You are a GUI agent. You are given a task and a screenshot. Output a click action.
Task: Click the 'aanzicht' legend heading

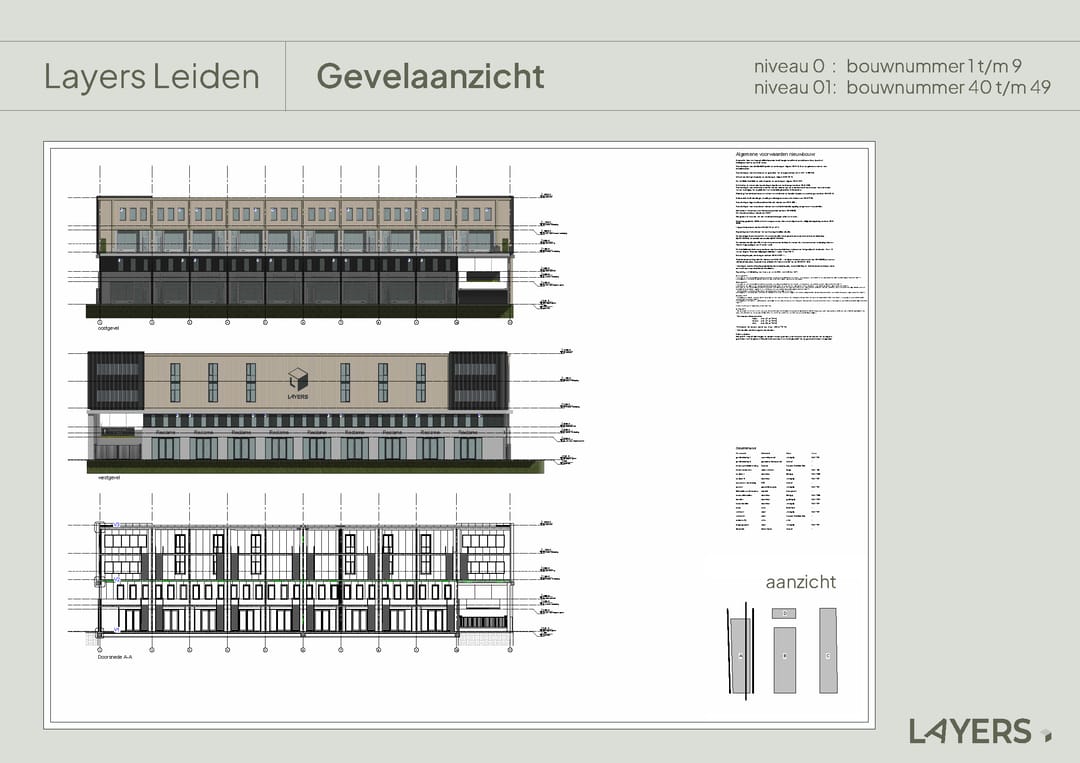coord(800,582)
